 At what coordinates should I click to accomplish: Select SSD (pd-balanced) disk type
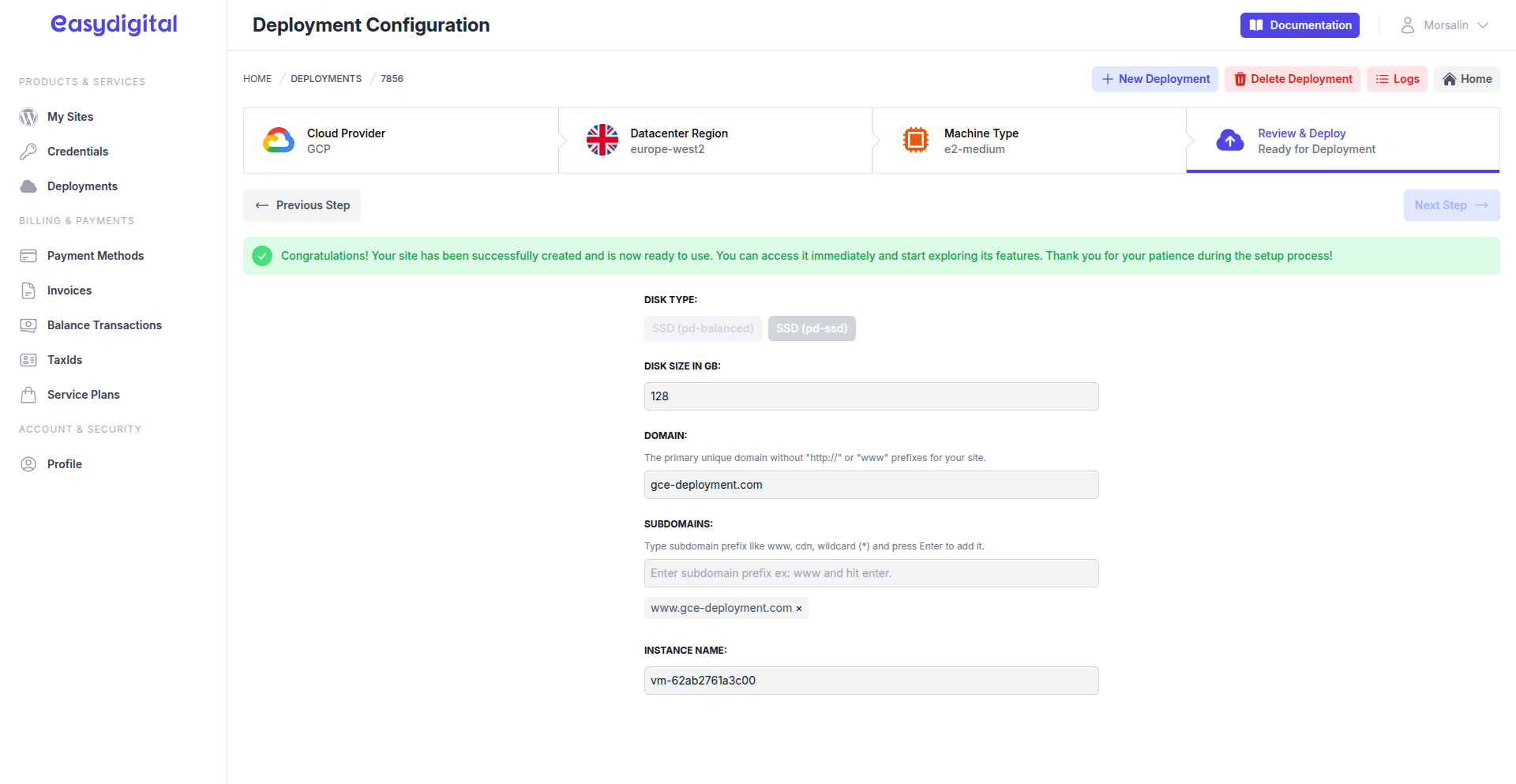pyautogui.click(x=703, y=328)
